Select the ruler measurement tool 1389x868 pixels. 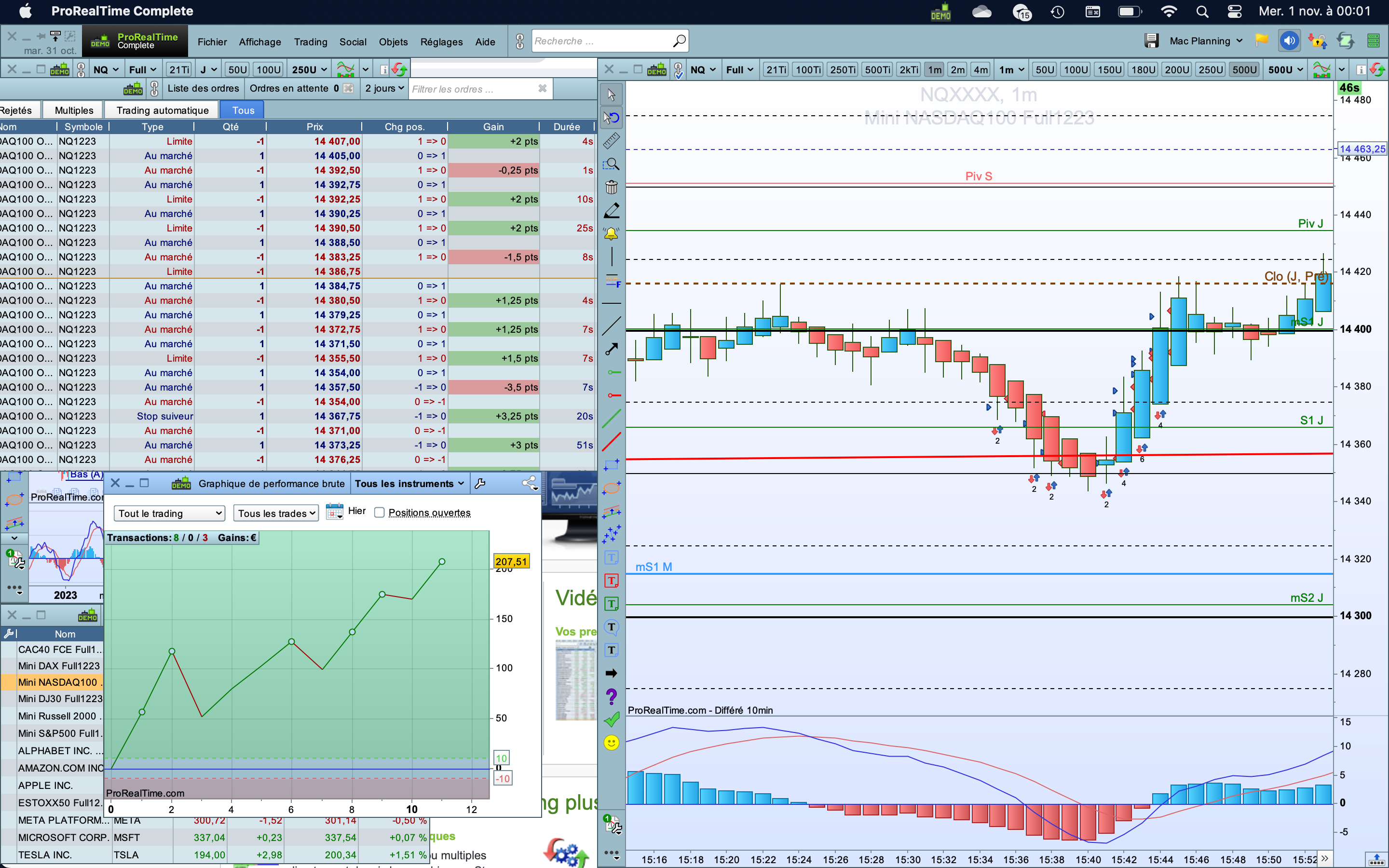[x=611, y=141]
